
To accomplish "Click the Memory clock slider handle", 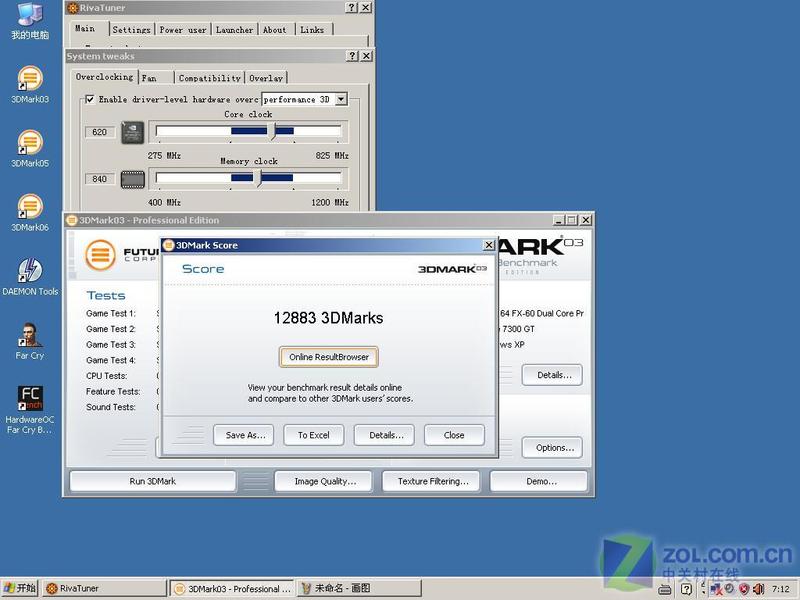I will (258, 178).
